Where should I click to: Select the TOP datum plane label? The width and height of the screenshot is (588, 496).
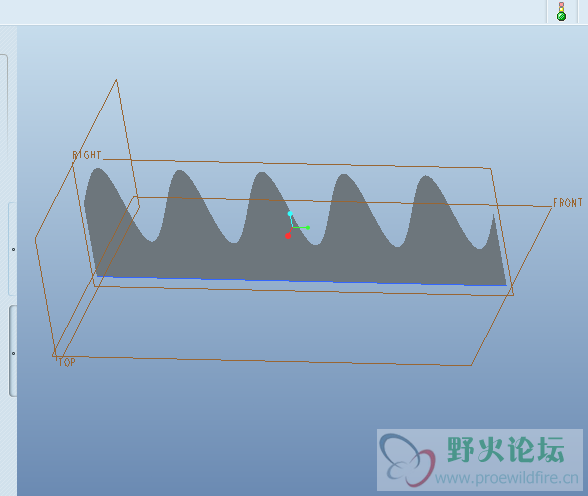(x=67, y=362)
